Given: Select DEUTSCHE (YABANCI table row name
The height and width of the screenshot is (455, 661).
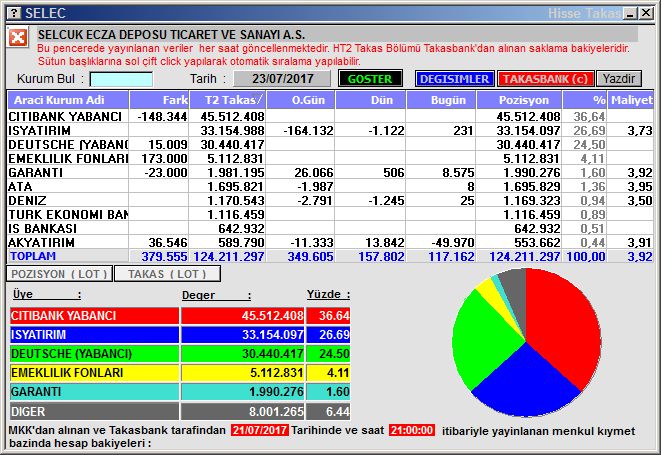Looking at the screenshot, I should pos(68,145).
